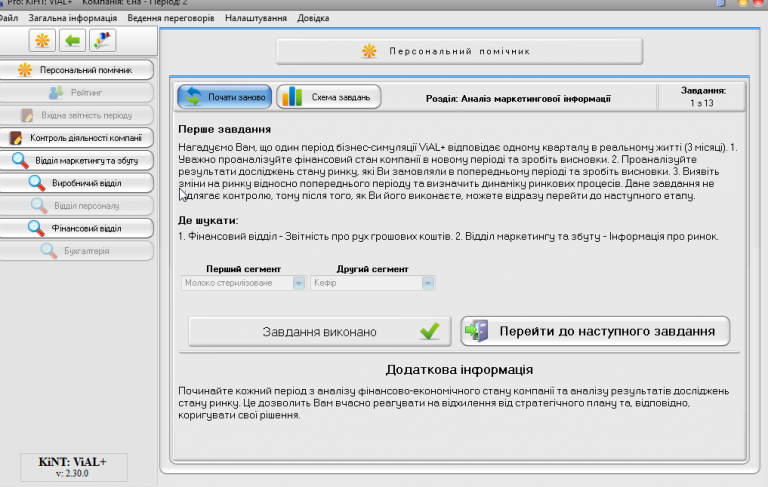The height and width of the screenshot is (487, 768).
Task: Open the Перший сегмент dropdown
Action: [x=243, y=283]
